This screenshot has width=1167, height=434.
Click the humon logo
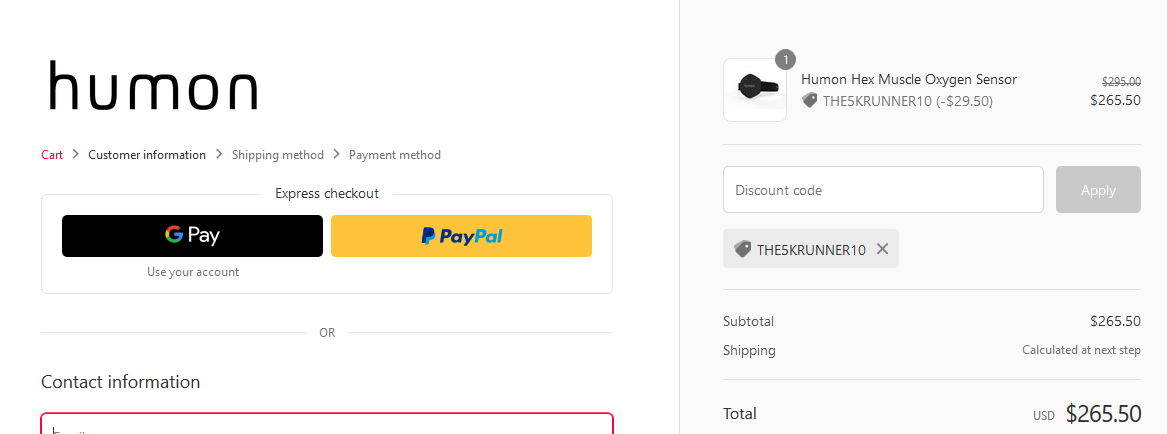click(x=153, y=86)
